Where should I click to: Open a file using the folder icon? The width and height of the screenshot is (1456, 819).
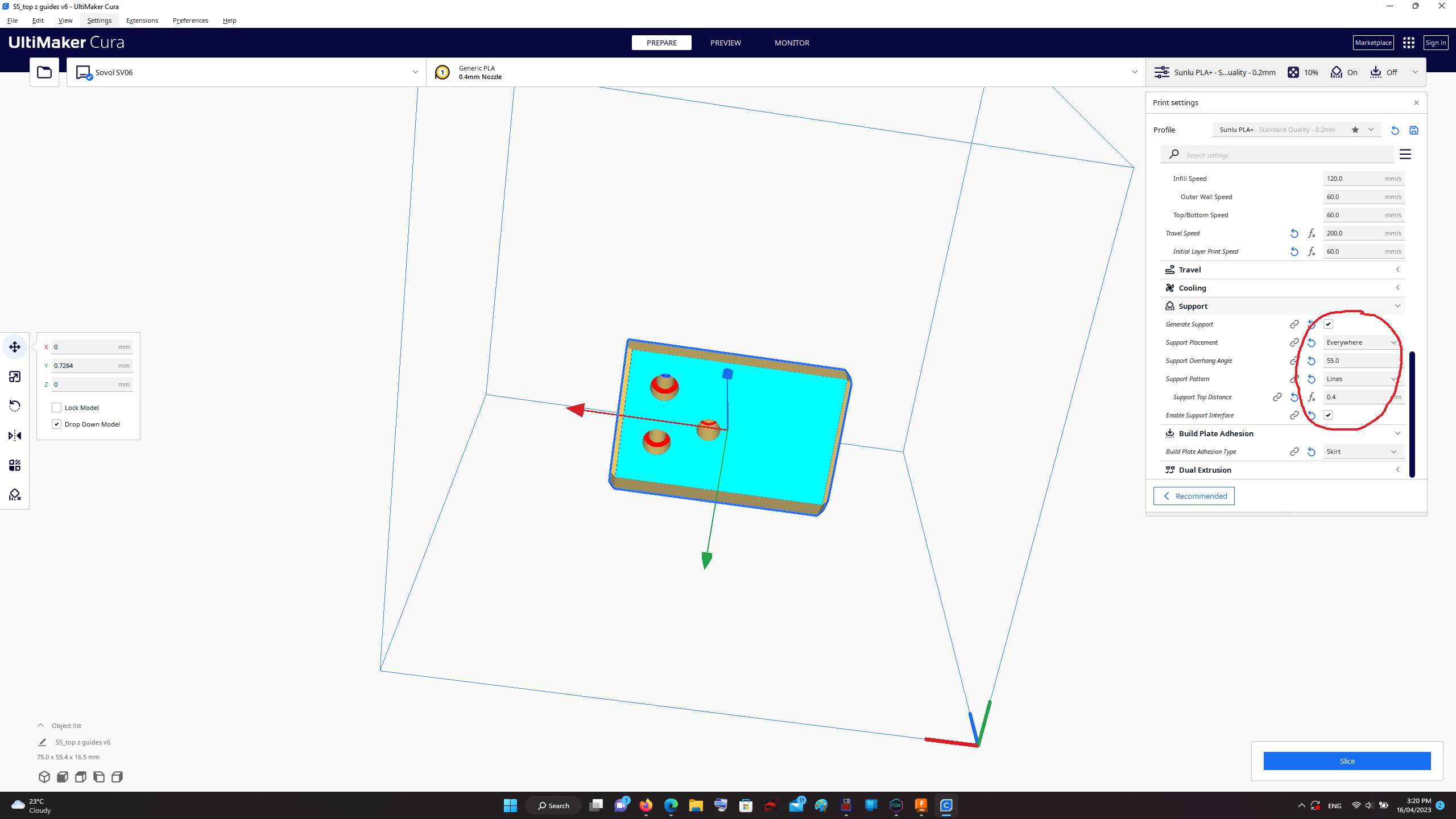click(x=44, y=72)
